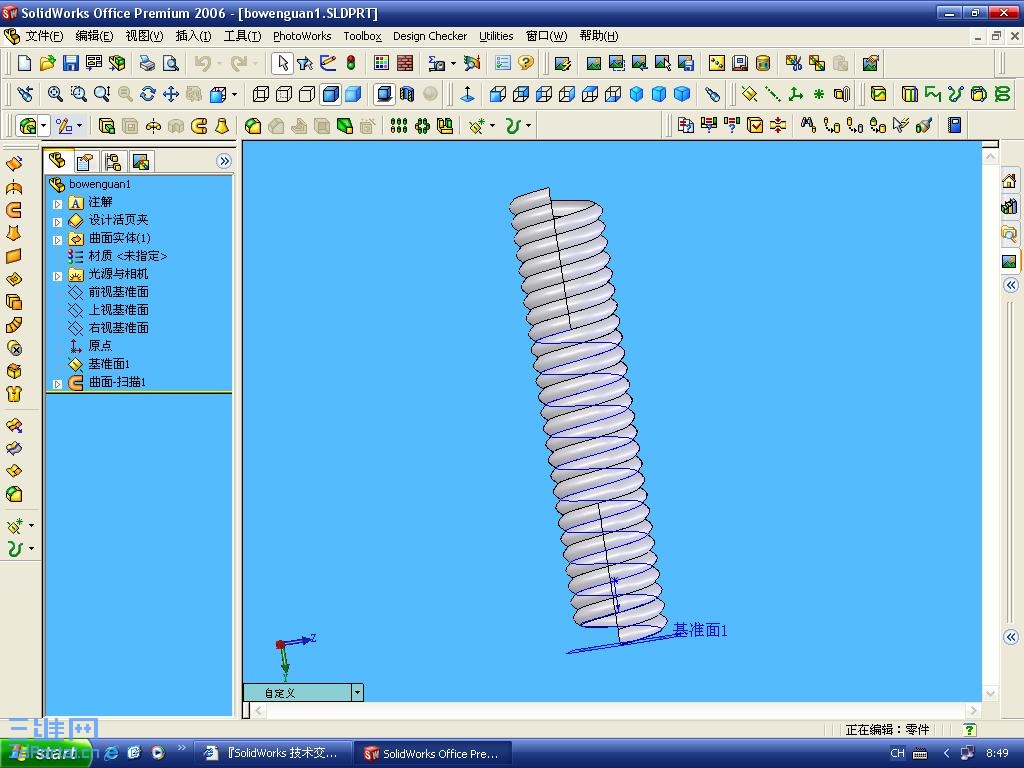
Task: Open the curves tool dropdown arrow
Action: [x=528, y=125]
